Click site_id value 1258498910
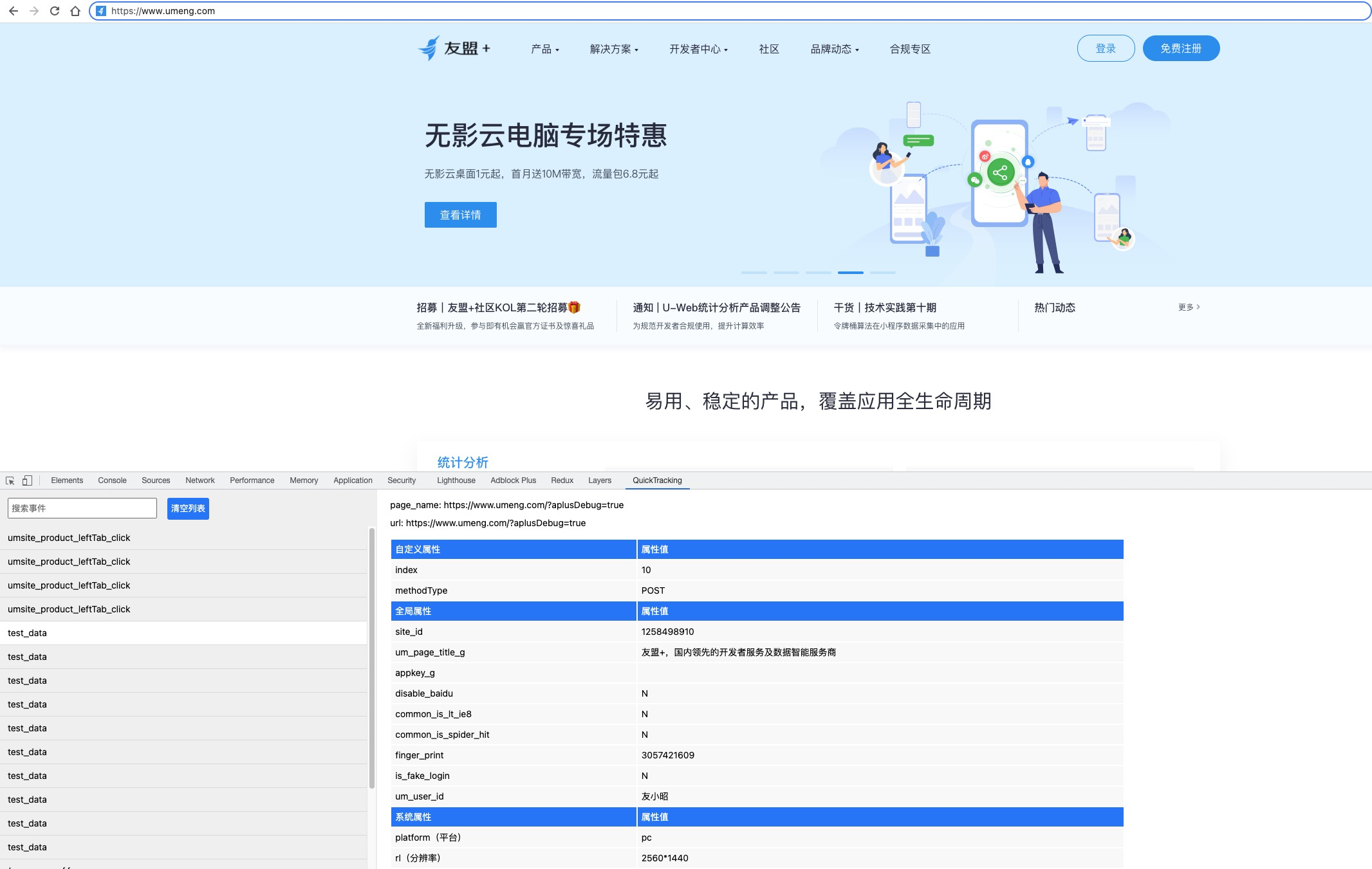The image size is (1372, 869). (x=667, y=632)
